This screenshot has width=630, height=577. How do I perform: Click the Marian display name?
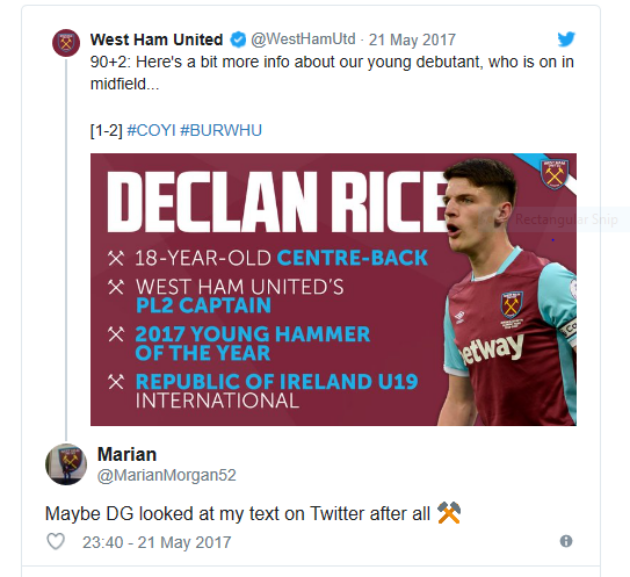(x=127, y=455)
